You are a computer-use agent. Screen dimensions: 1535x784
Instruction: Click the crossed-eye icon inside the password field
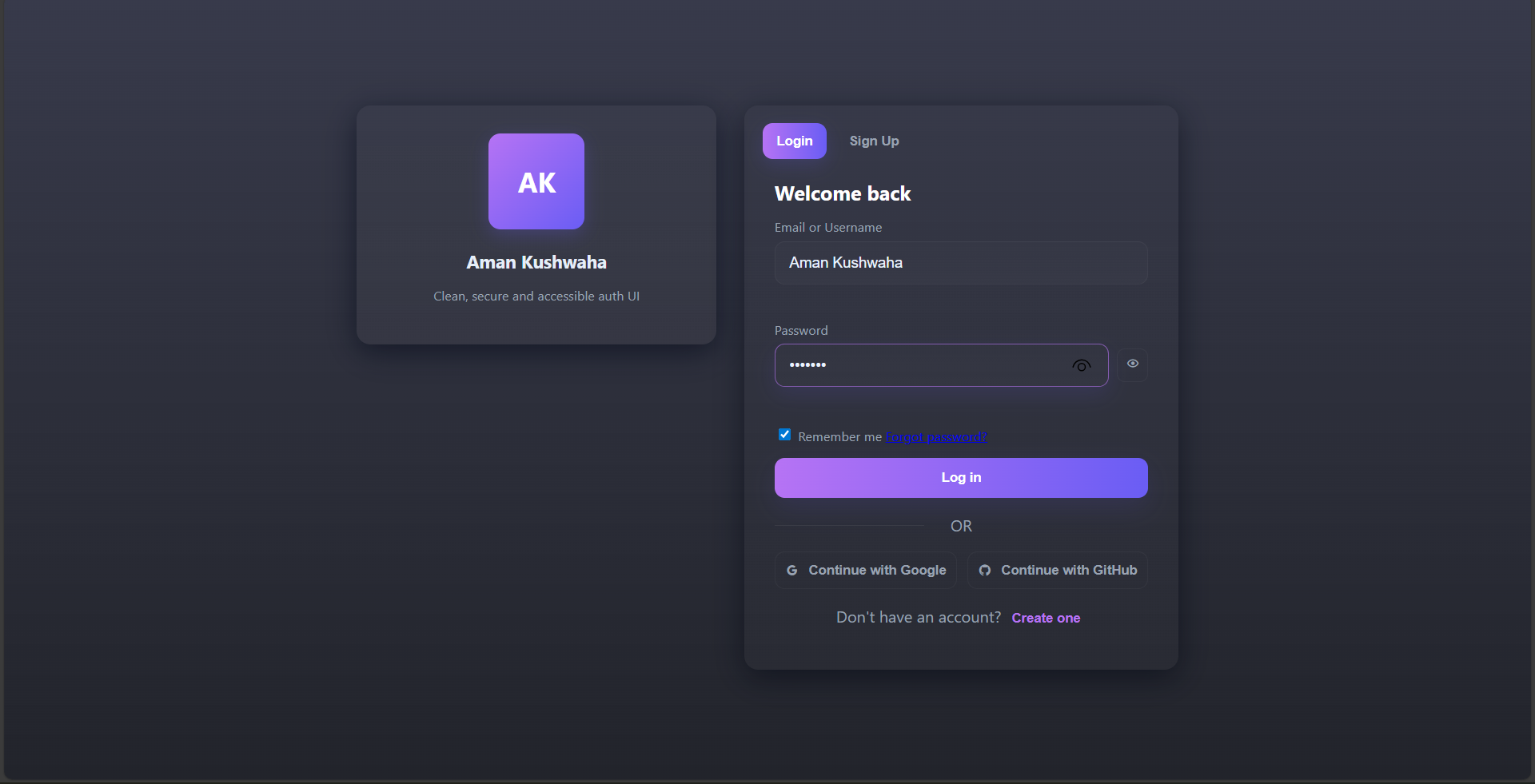point(1082,365)
